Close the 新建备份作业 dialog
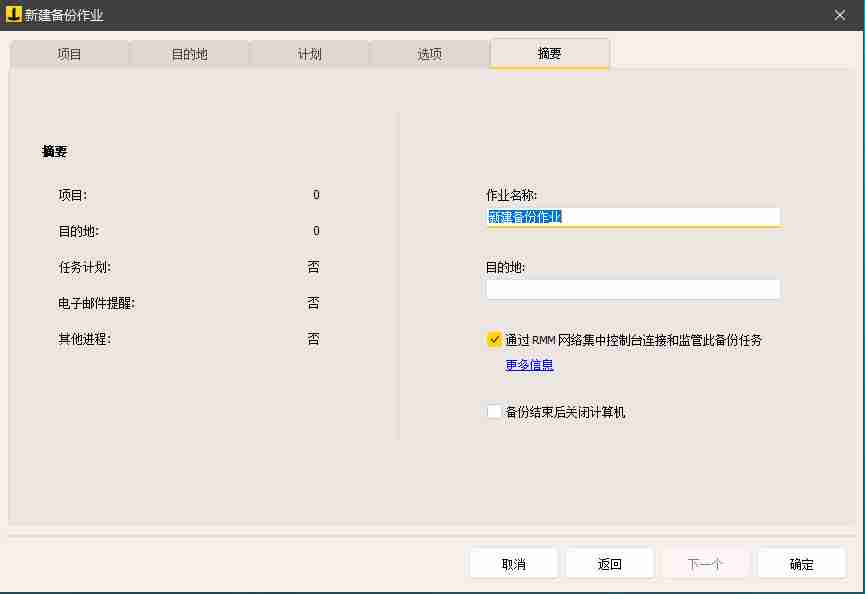 click(x=840, y=15)
